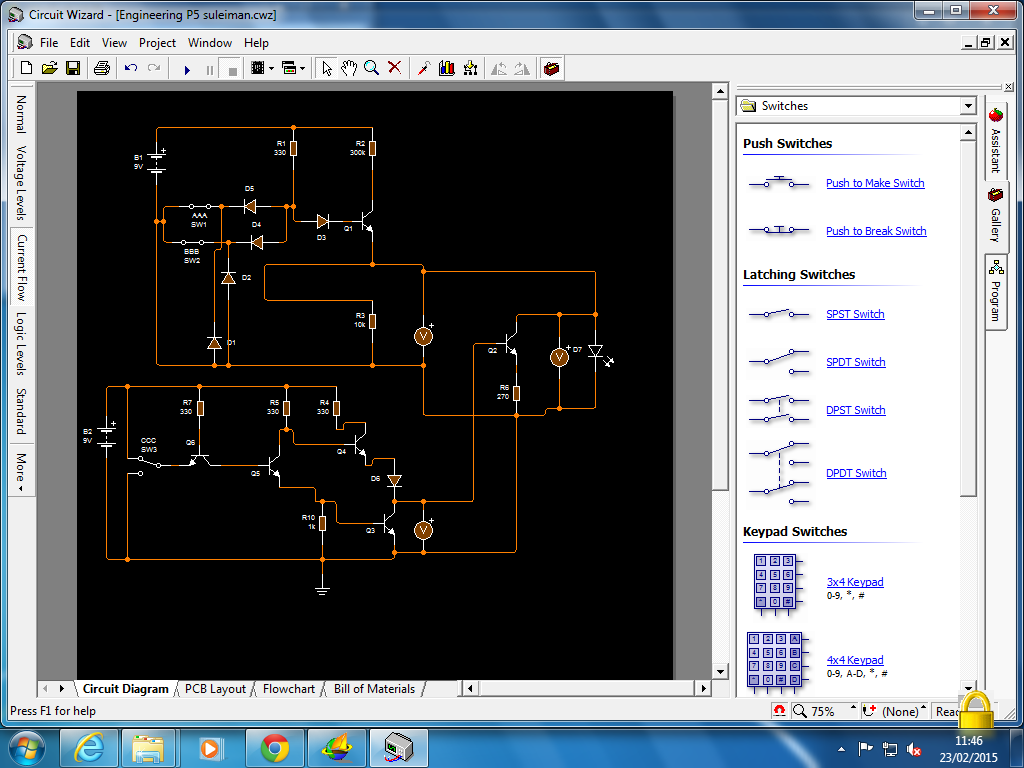Click the toolbar icon with yellow arrow

tap(470, 68)
